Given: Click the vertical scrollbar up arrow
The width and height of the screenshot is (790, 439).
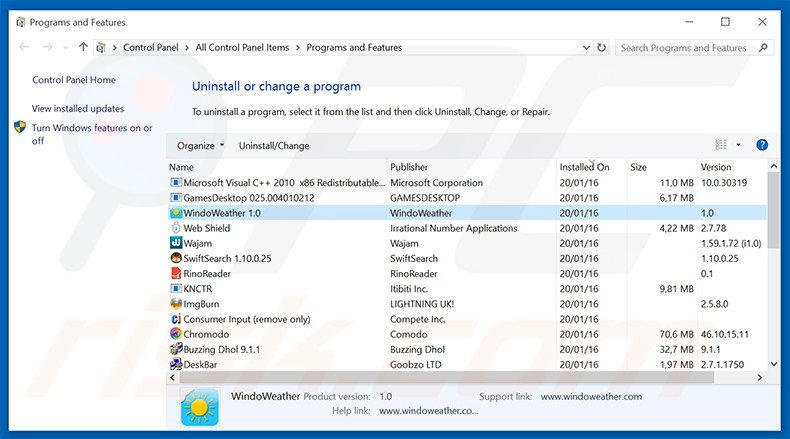Looking at the screenshot, I should [x=774, y=166].
